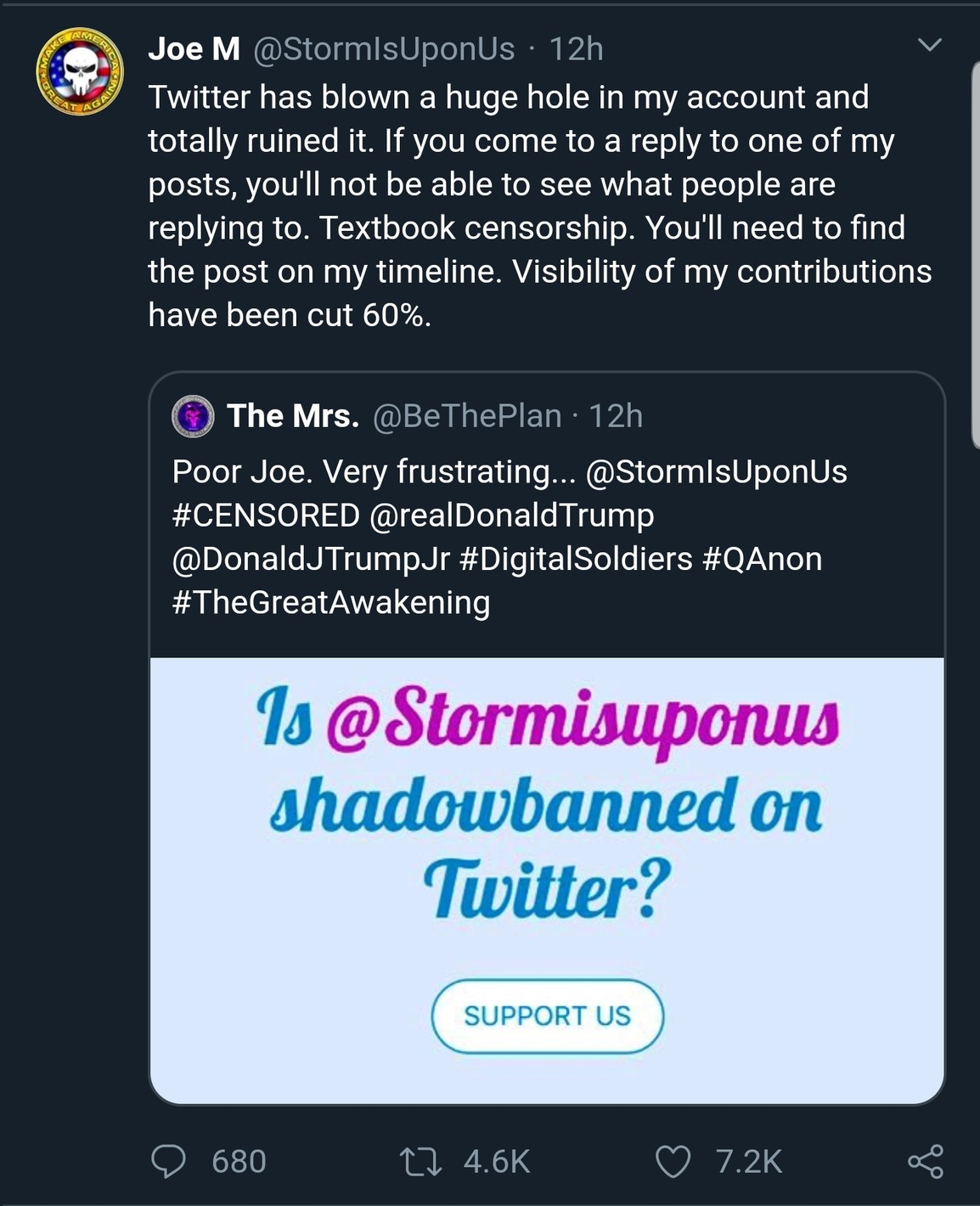Image resolution: width=980 pixels, height=1206 pixels.
Task: Open The Mrs. display name
Action: point(293,416)
